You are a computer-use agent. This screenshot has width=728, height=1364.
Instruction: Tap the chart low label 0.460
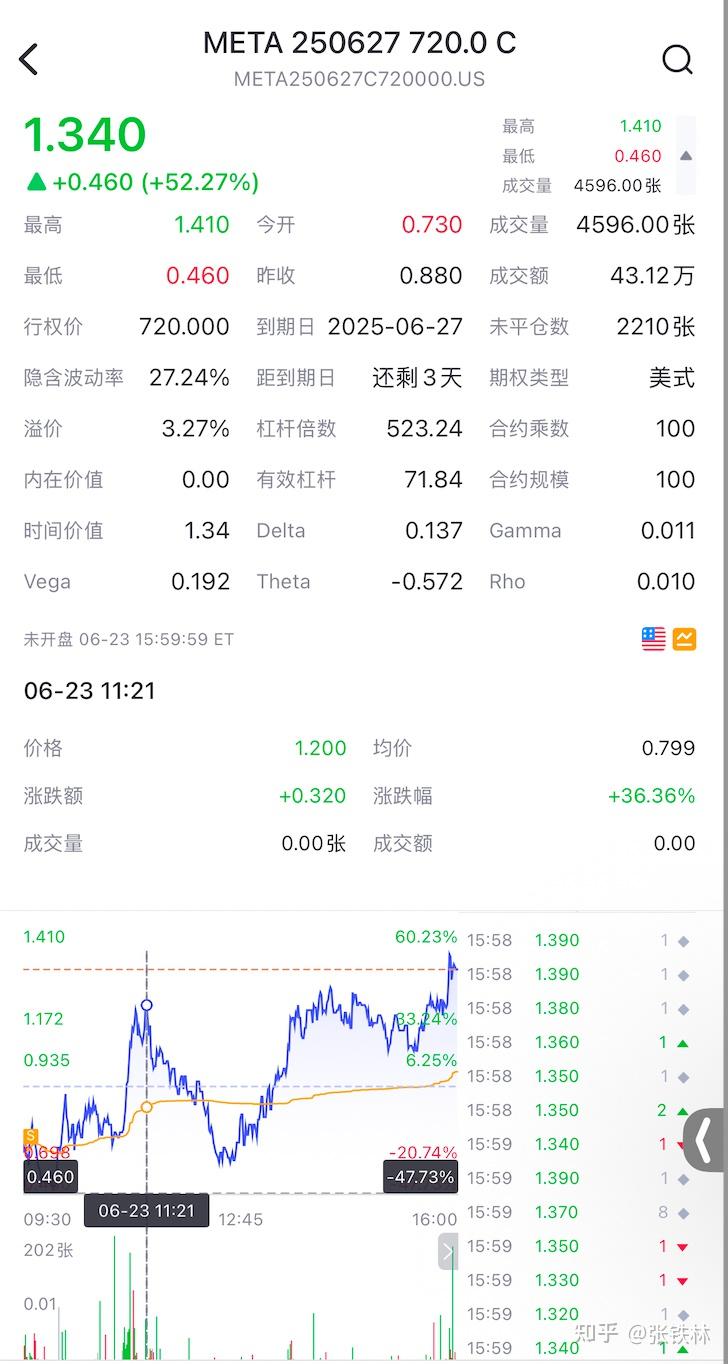point(50,1177)
